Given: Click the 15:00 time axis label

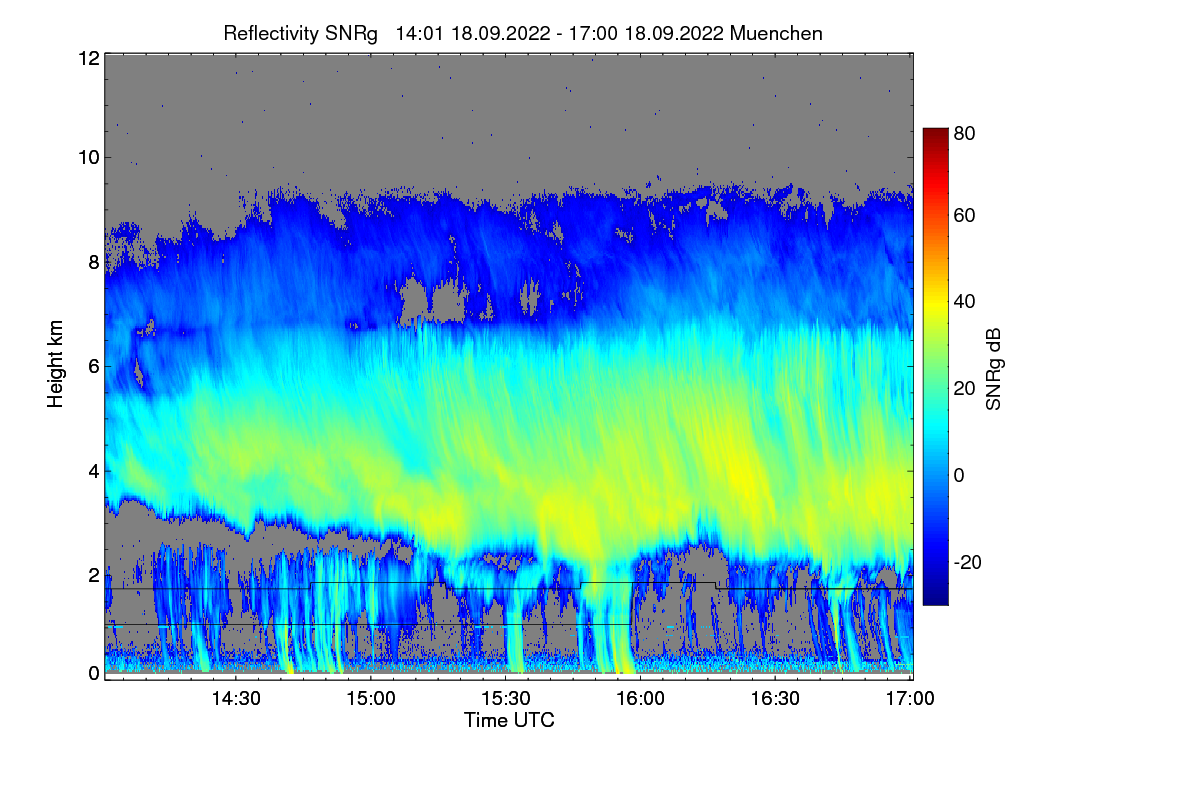Looking at the screenshot, I should (371, 698).
